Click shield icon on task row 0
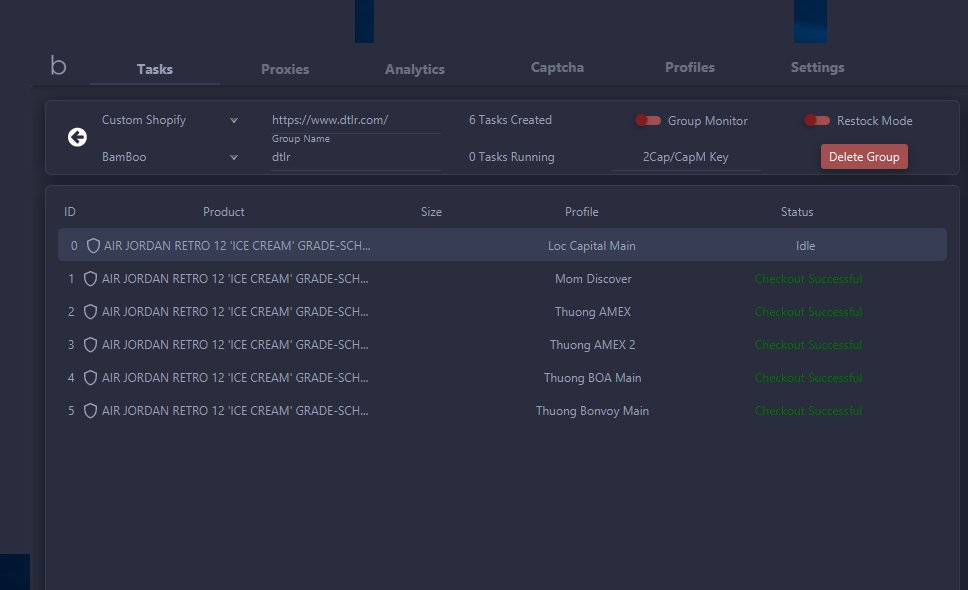Image resolution: width=968 pixels, height=590 pixels. point(93,246)
